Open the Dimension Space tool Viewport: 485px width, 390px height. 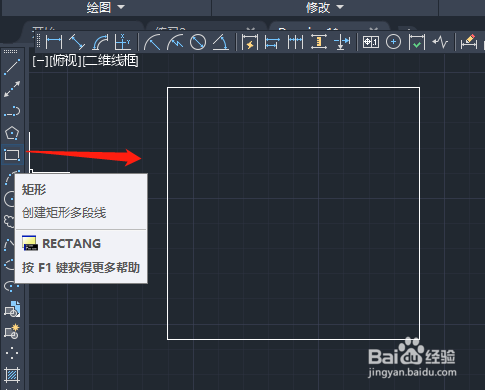click(319, 42)
